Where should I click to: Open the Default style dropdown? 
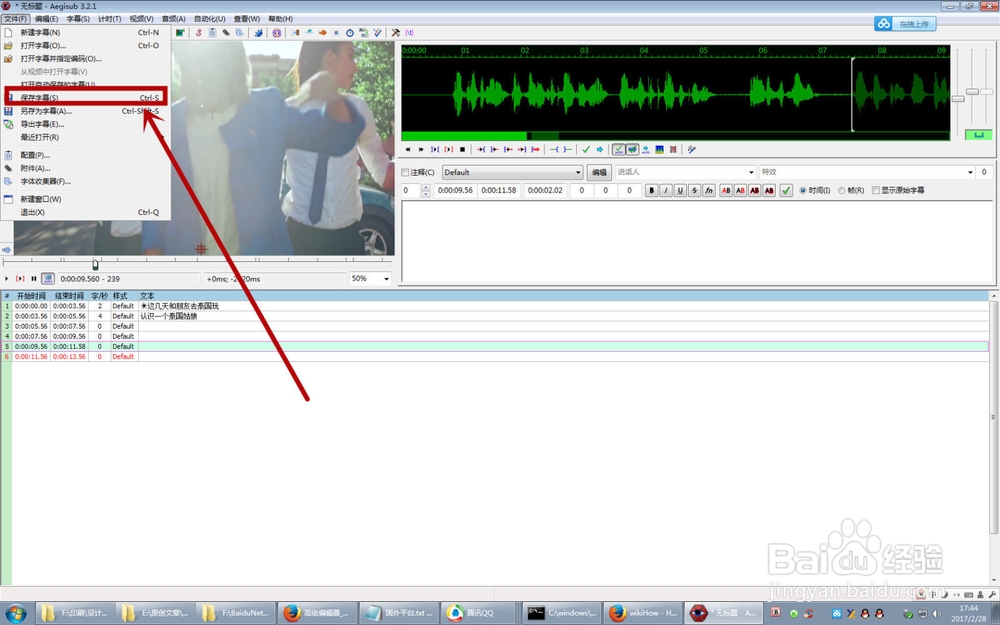point(513,172)
